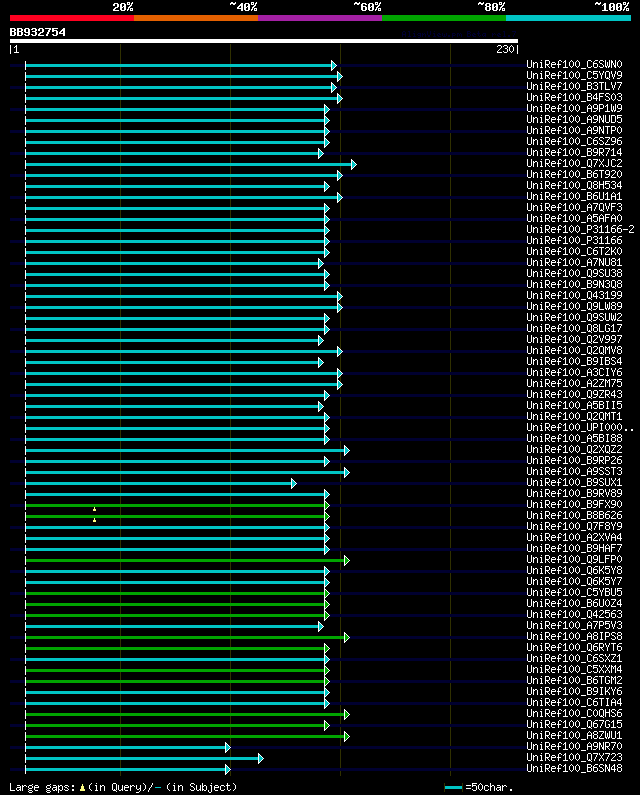Select the UniRef100_Q8LG17 entry
This screenshot has height=795, width=640.
pyautogui.click(x=574, y=329)
